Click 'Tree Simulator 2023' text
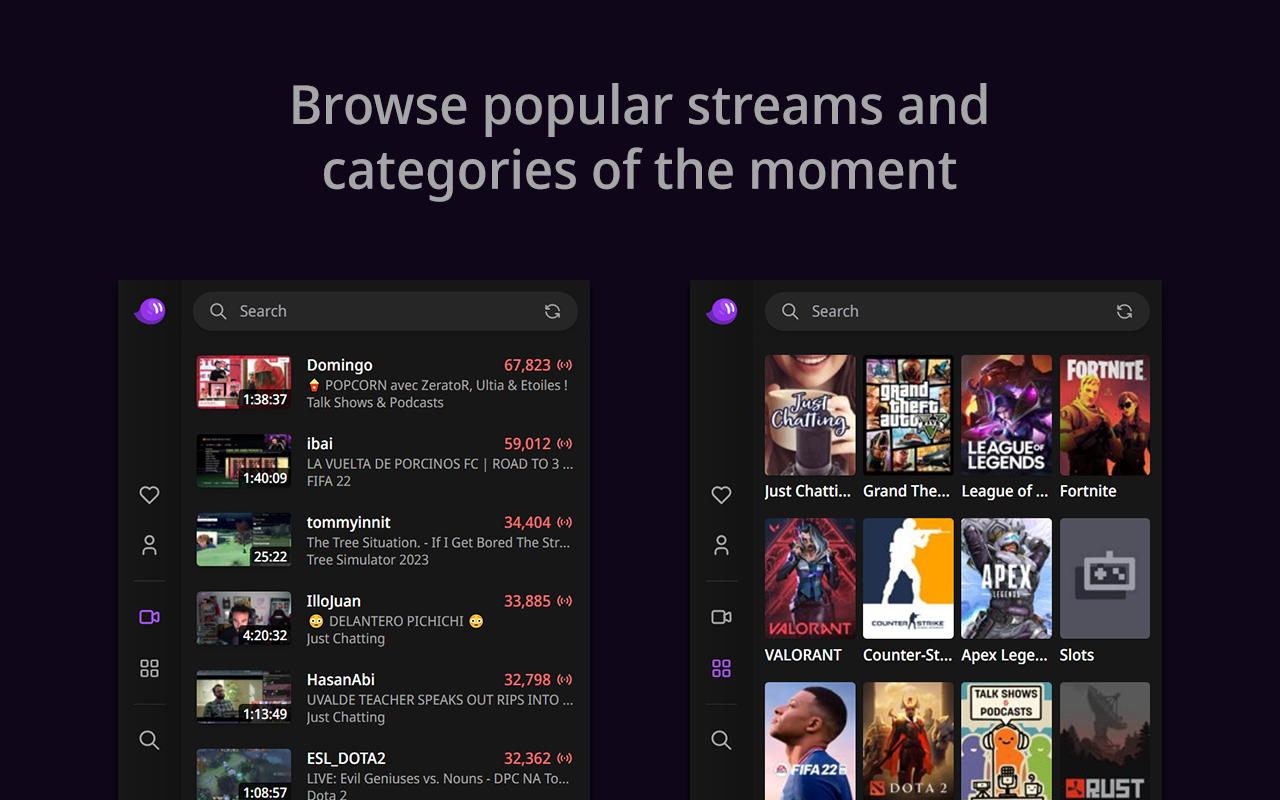The image size is (1280, 800). [x=368, y=560]
